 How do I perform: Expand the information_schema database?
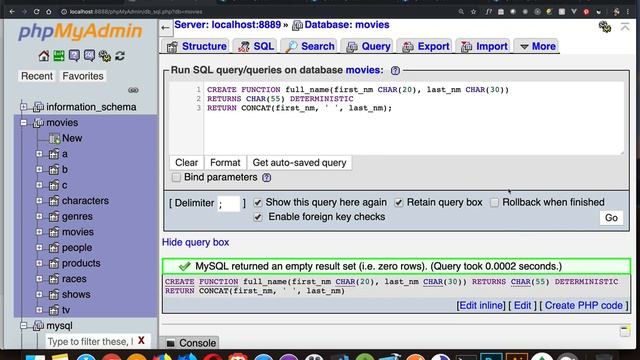tap(24, 107)
